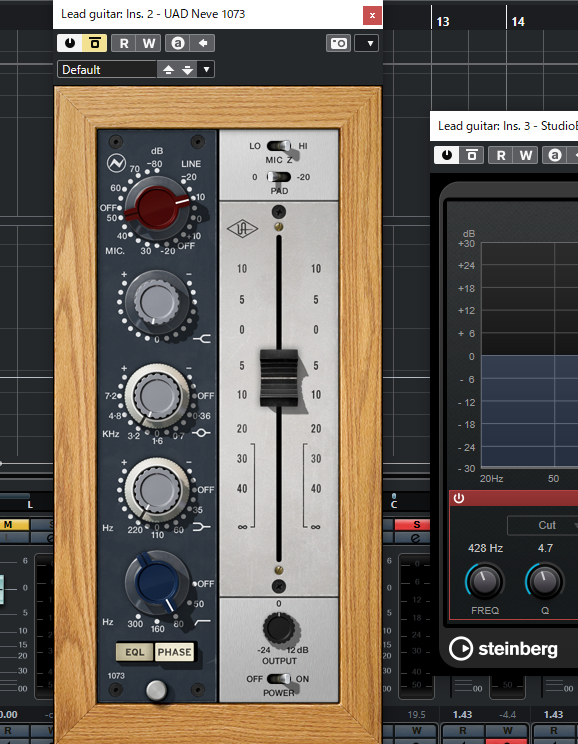The height and width of the screenshot is (744, 578).
Task: Load the previous preset with up arrow
Action: [168, 70]
